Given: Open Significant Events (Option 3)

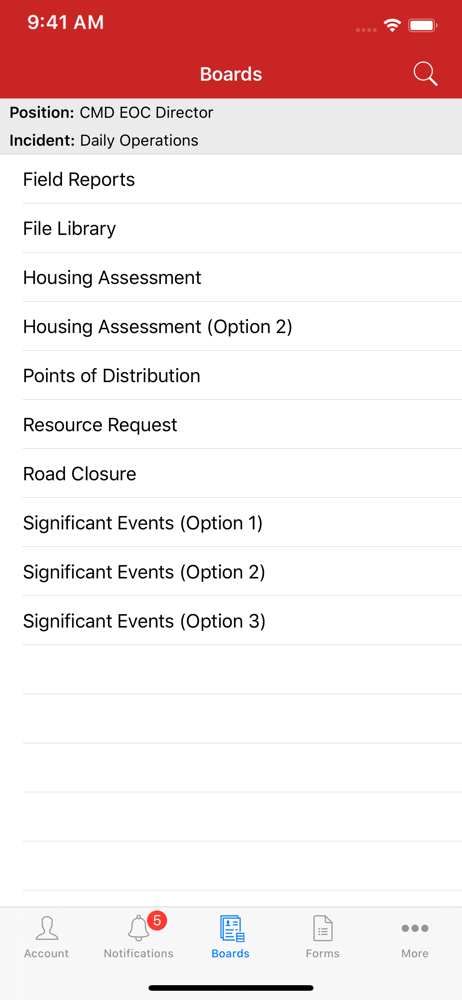Looking at the screenshot, I should point(231,622).
